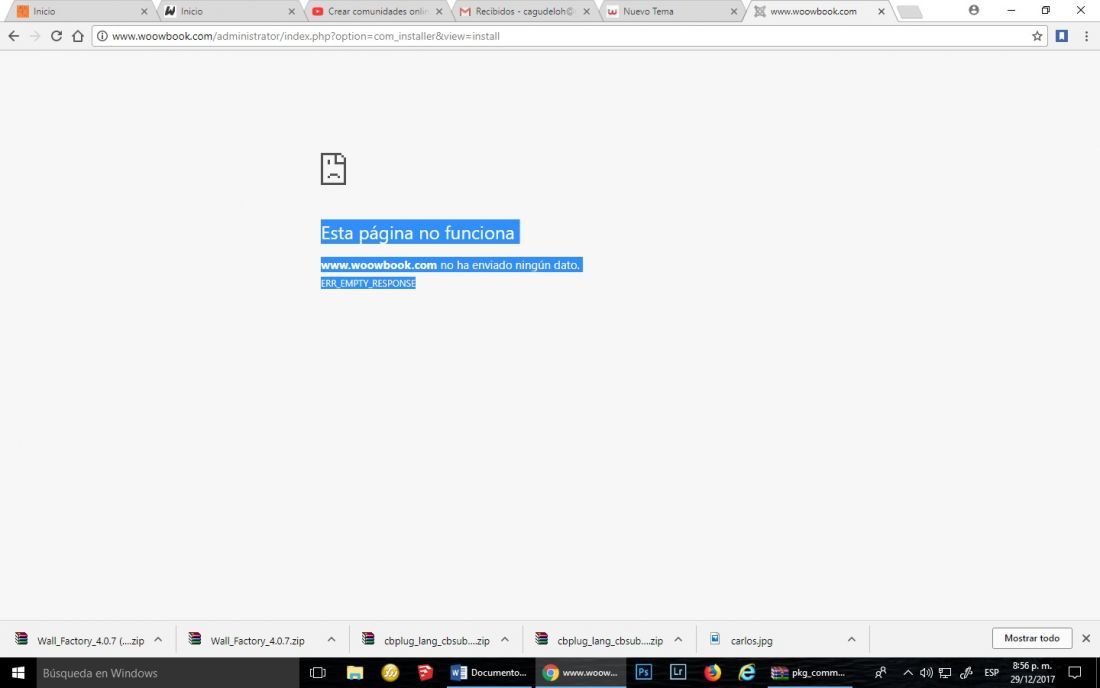View site information icon in address bar

tap(102, 36)
